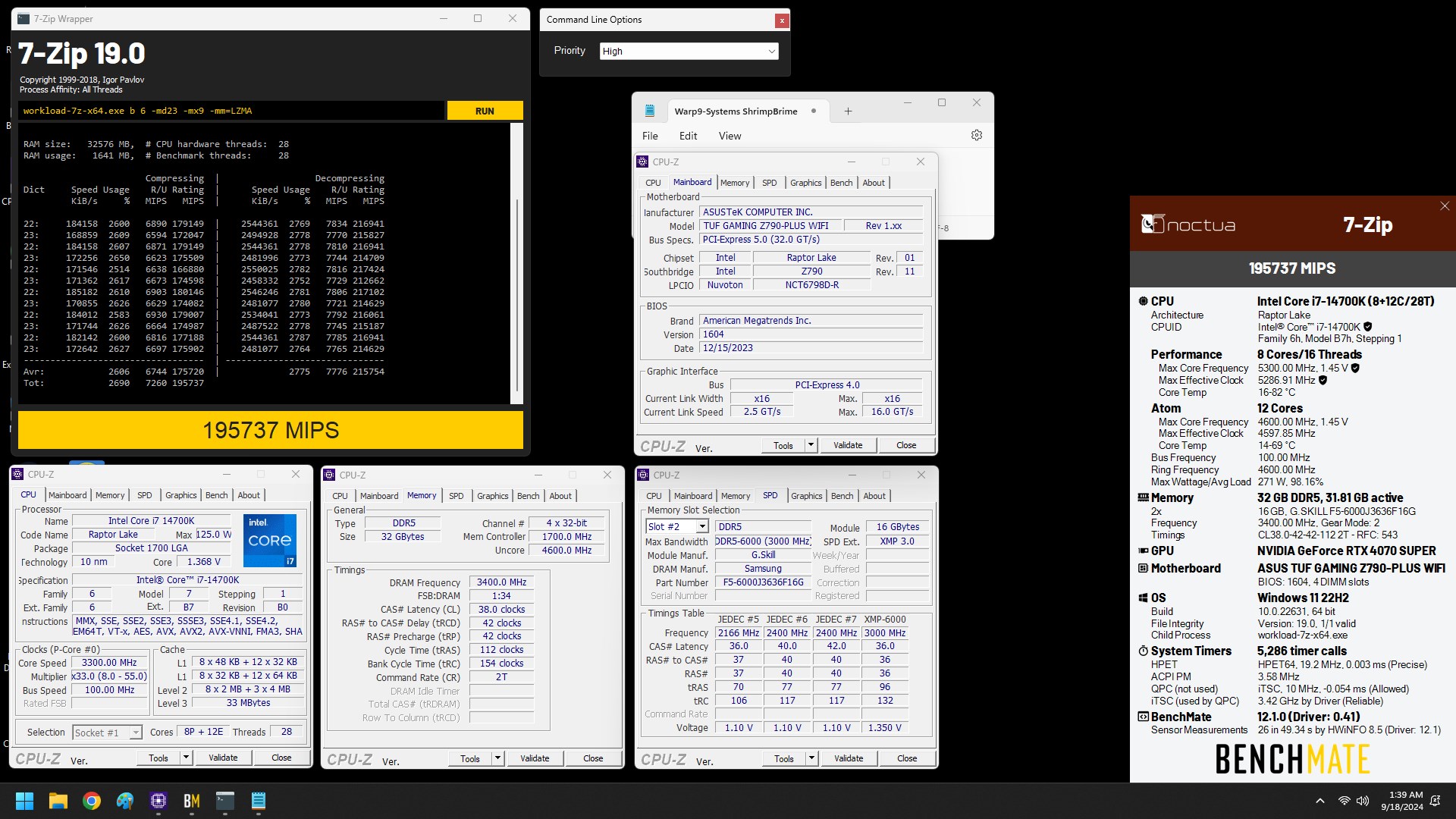
Task: Click the Noctua logo in BenchMate panel
Action: coord(1188,224)
